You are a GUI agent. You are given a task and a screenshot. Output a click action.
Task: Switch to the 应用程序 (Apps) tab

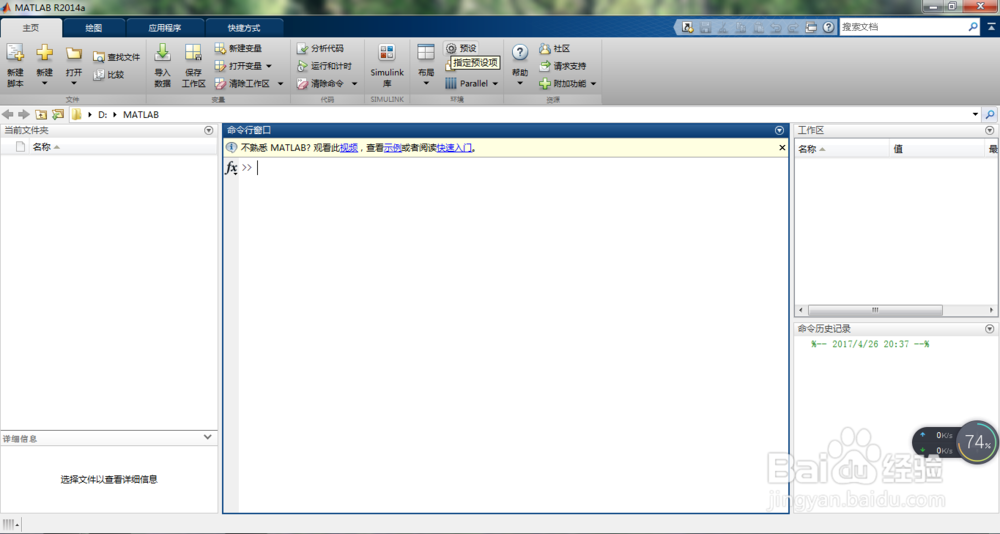165,28
